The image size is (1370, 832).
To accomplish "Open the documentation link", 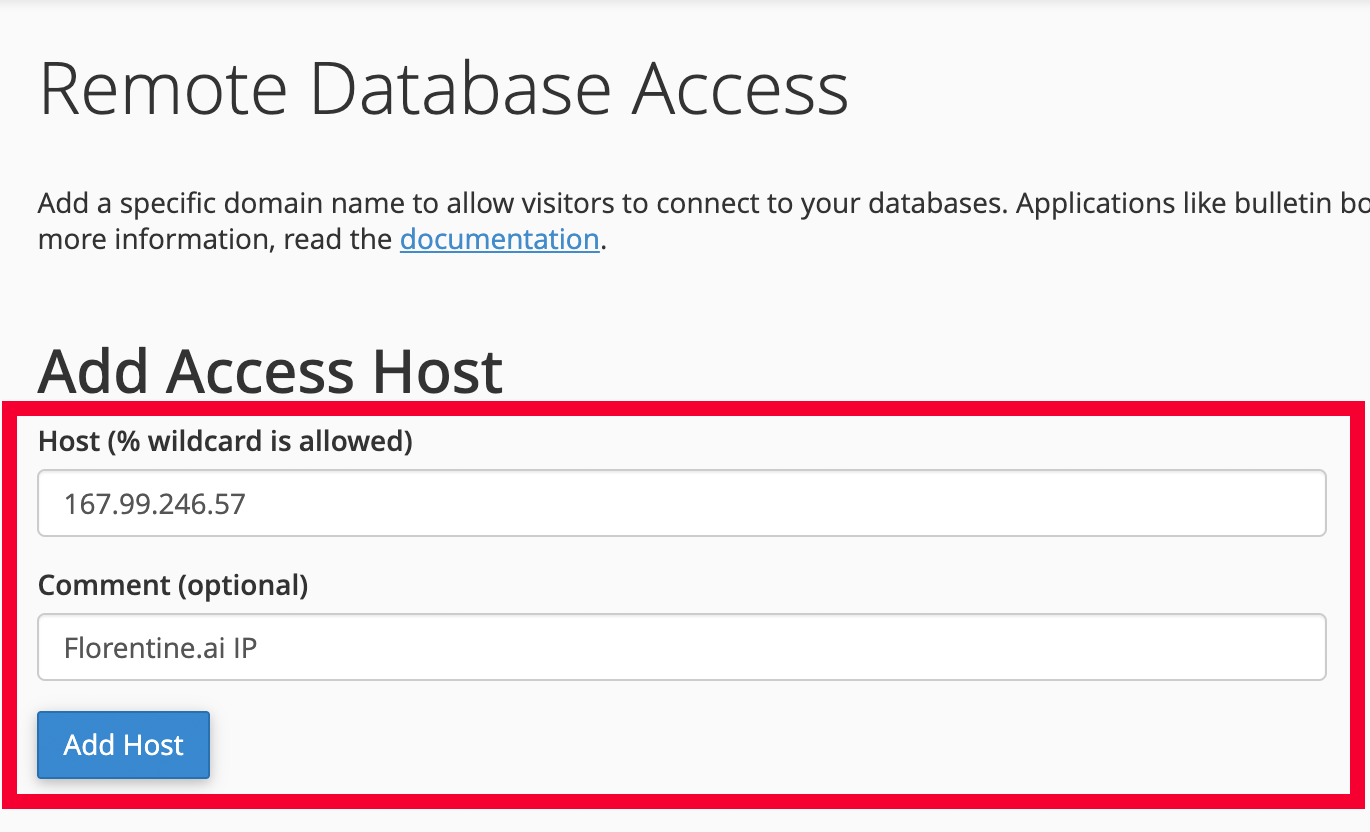I will coord(499,240).
